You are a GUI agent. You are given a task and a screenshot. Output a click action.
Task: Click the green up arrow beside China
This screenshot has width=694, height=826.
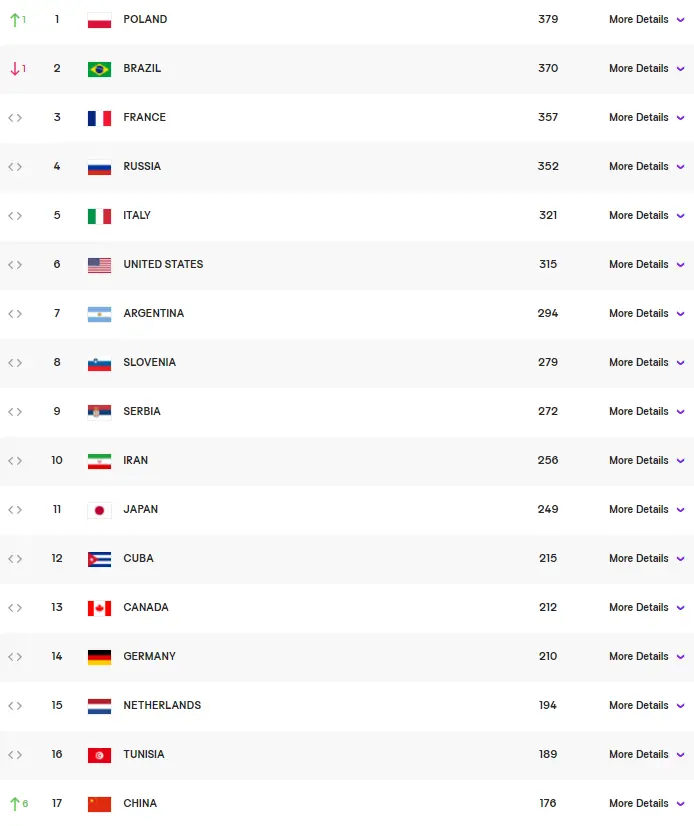tap(15, 804)
